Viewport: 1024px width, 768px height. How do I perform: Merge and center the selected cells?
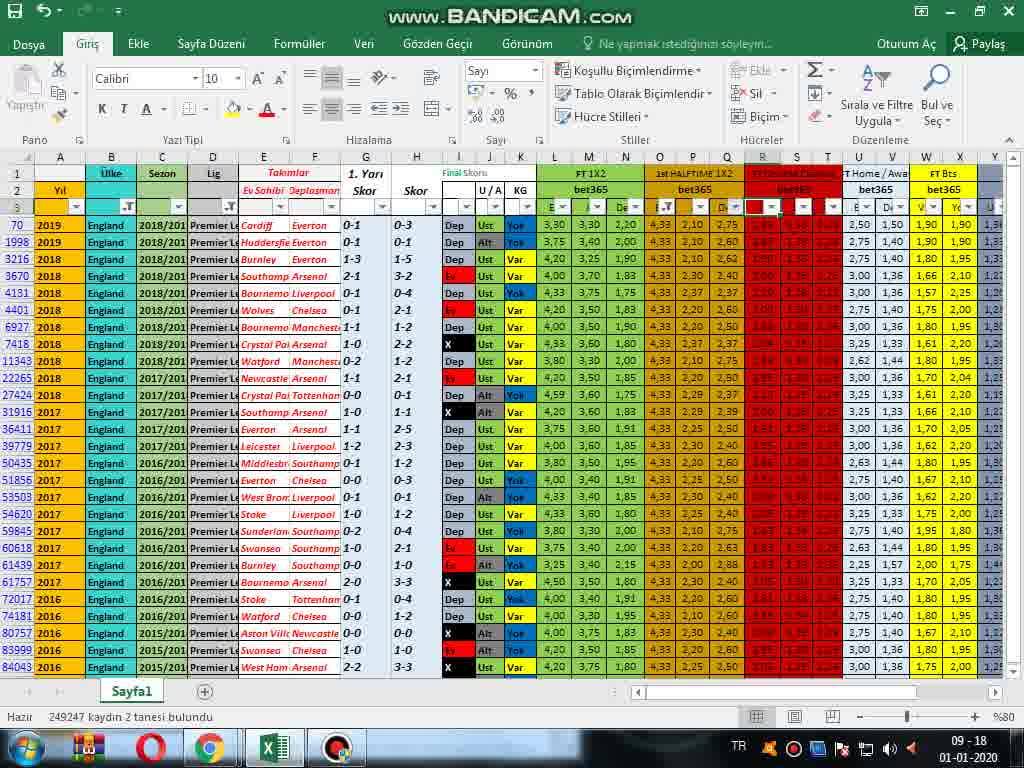click(x=431, y=108)
